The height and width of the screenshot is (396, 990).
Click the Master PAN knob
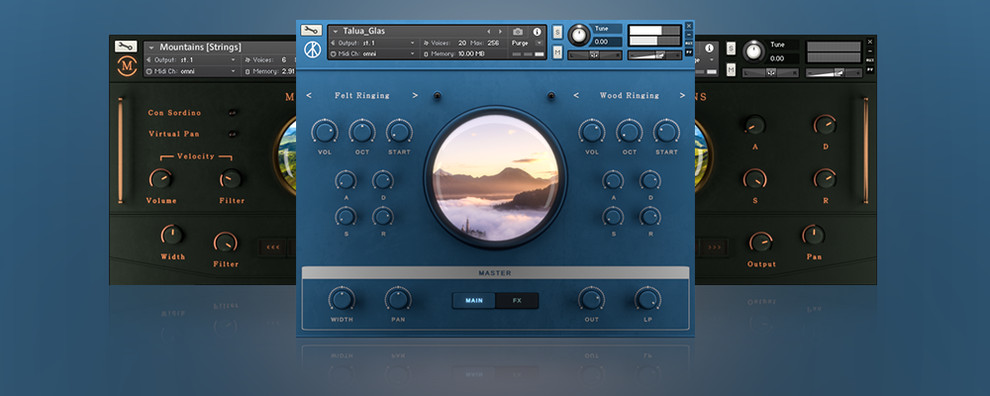click(398, 299)
